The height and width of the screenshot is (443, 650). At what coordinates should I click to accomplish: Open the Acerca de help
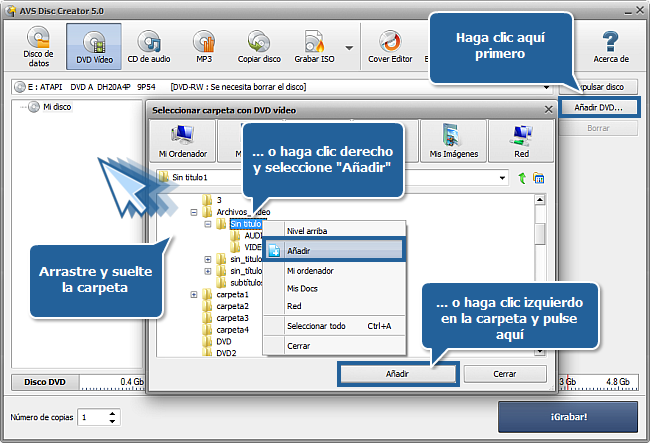coord(611,46)
